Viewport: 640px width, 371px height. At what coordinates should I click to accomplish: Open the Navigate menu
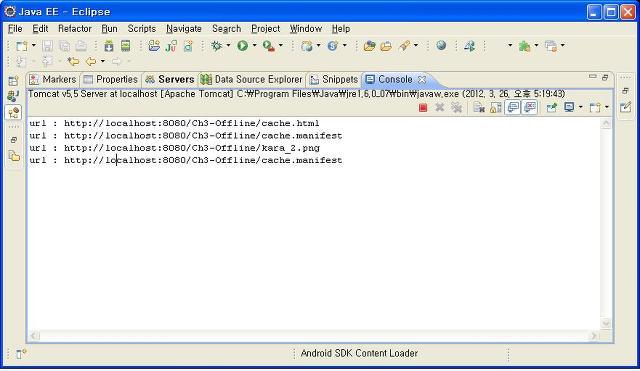[x=184, y=29]
